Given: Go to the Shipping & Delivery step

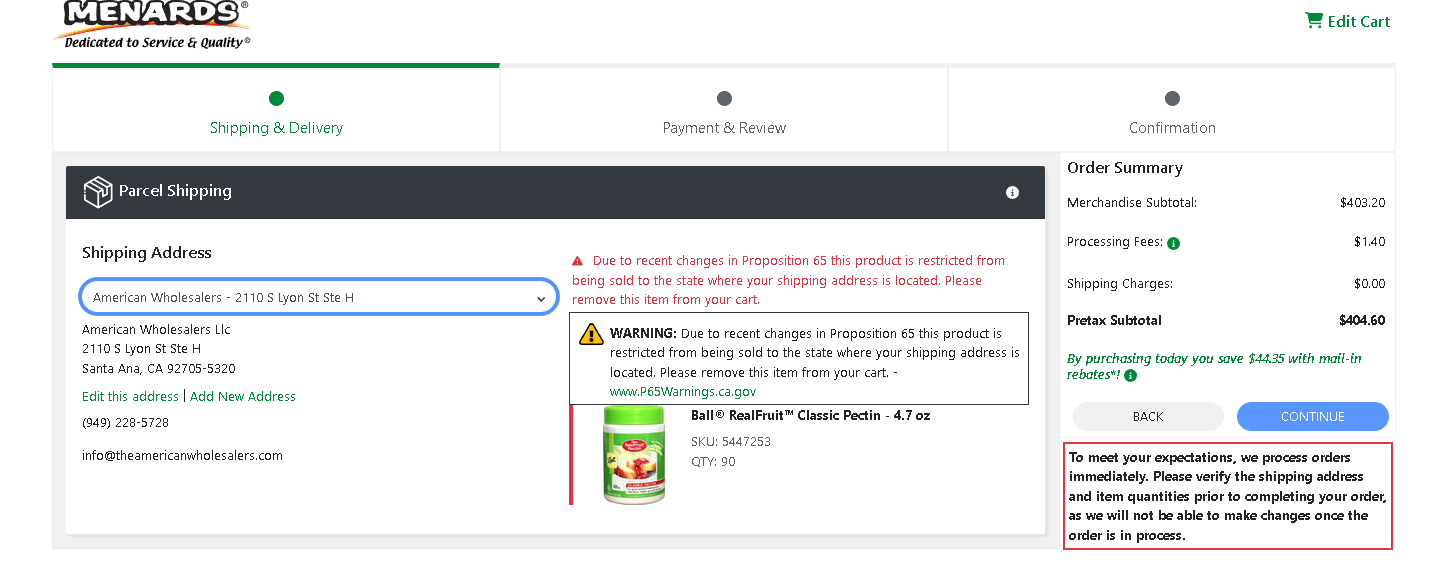Looking at the screenshot, I should 276,112.
